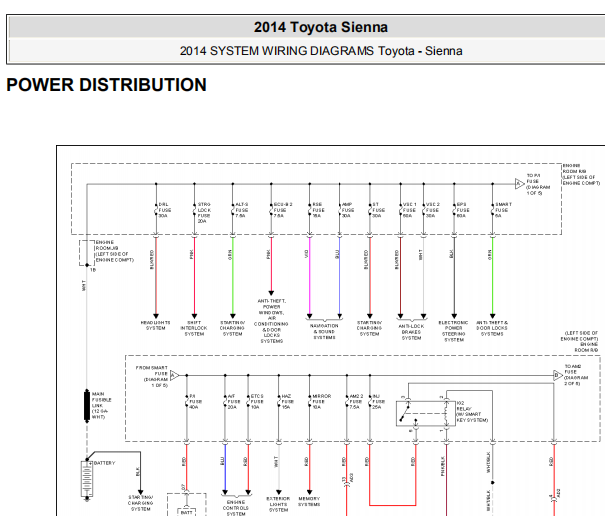This screenshot has height=516, width=605.
Task: Click the AM2 2 FUSE 7.5A label
Action: tap(356, 402)
